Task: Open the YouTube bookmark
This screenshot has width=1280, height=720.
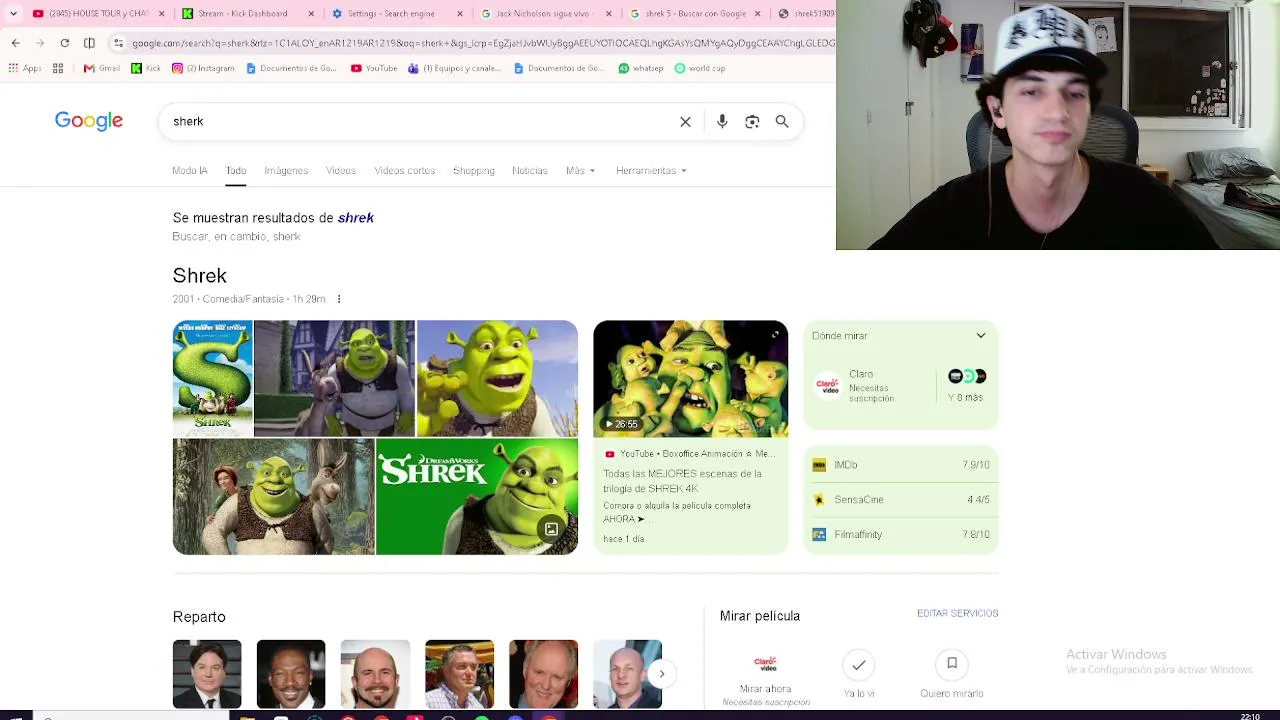Action: point(374,68)
